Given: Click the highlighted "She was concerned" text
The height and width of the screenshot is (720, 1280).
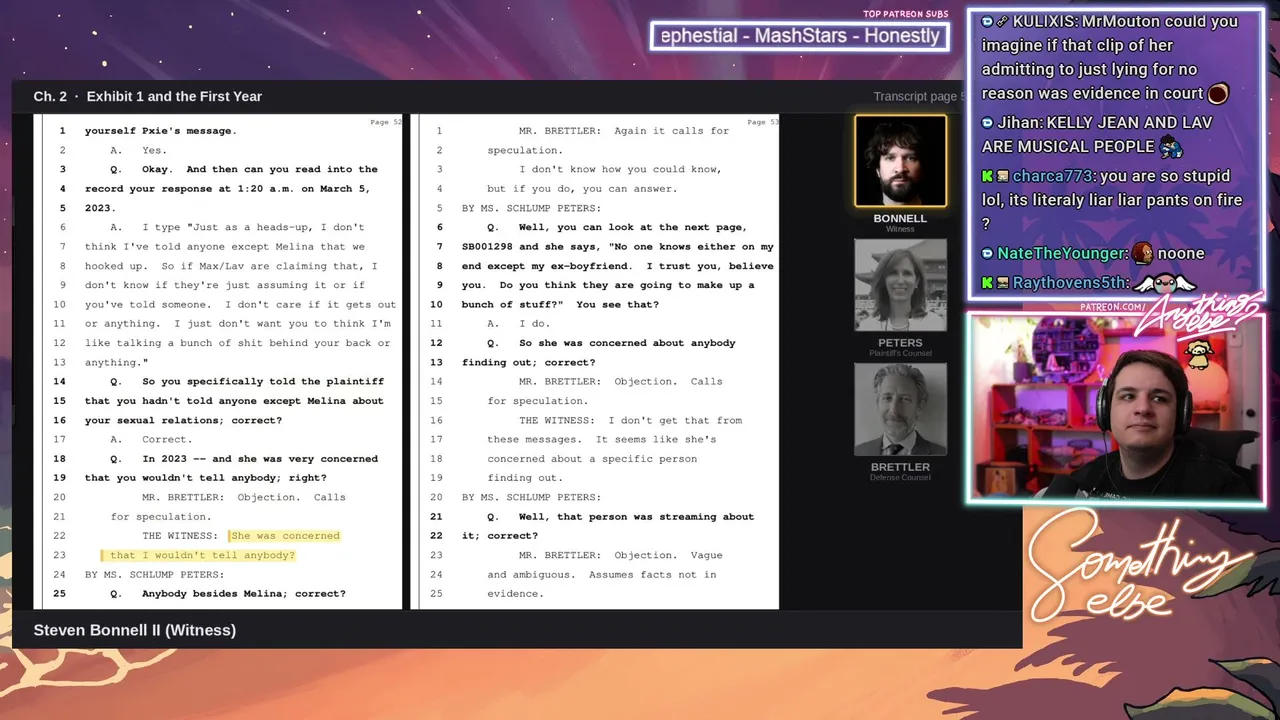Looking at the screenshot, I should (285, 536).
